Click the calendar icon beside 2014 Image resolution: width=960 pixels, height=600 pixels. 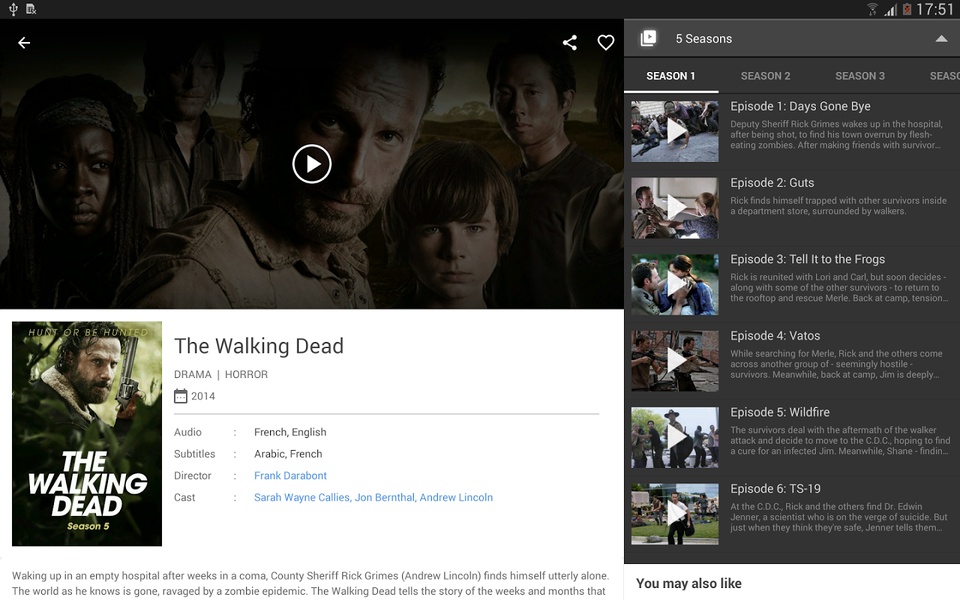(x=181, y=396)
